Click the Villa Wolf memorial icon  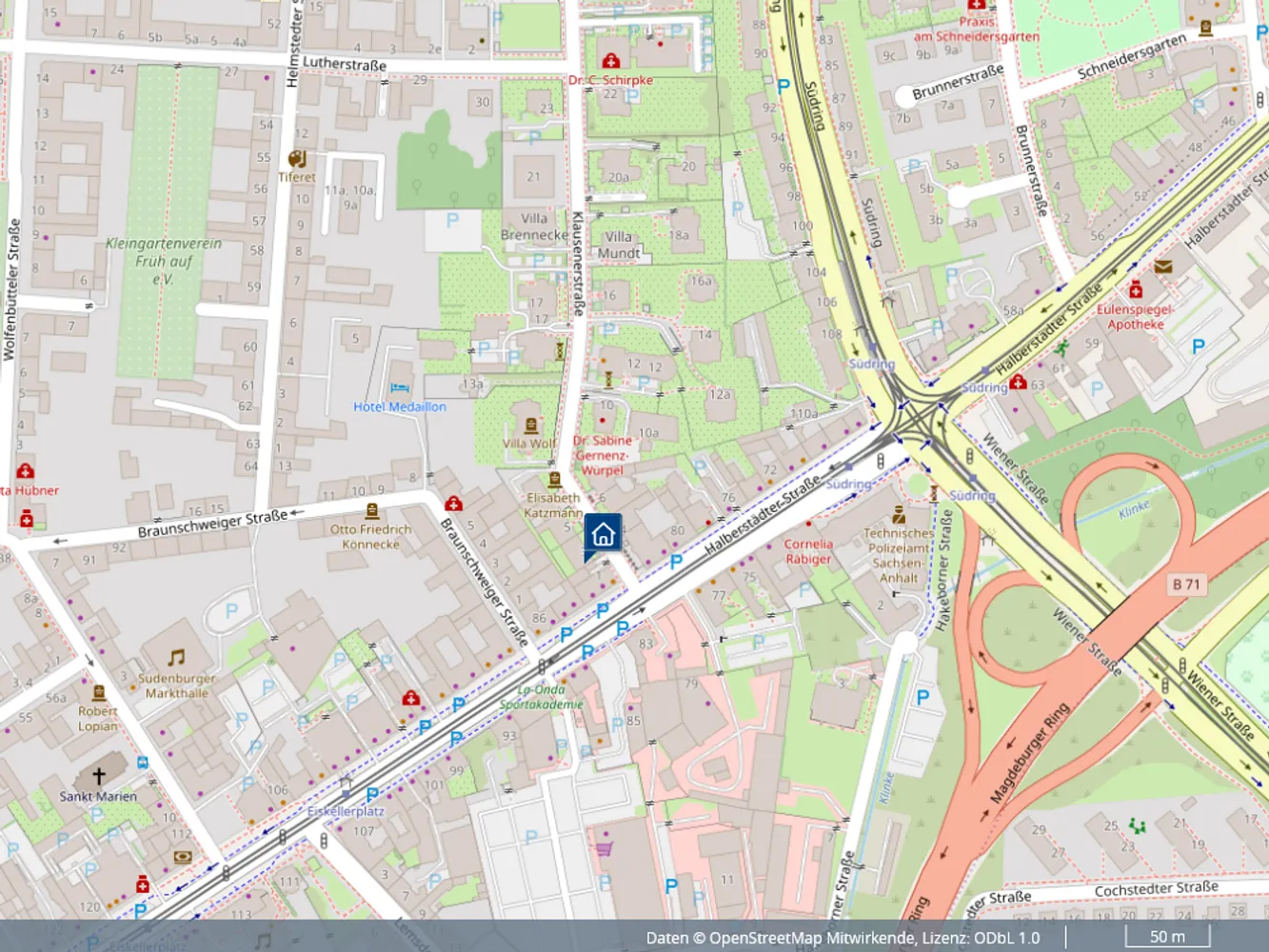530,426
